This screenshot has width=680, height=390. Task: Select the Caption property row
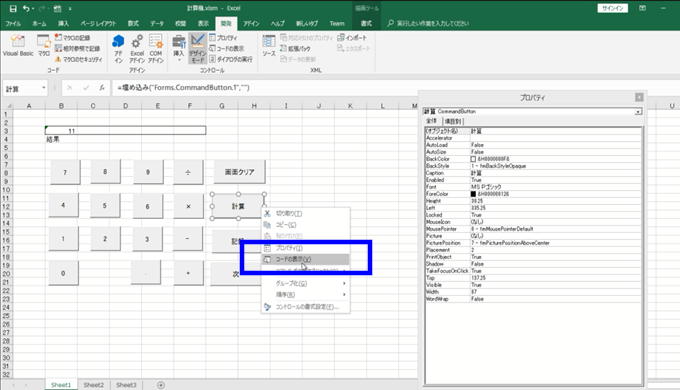(533, 173)
